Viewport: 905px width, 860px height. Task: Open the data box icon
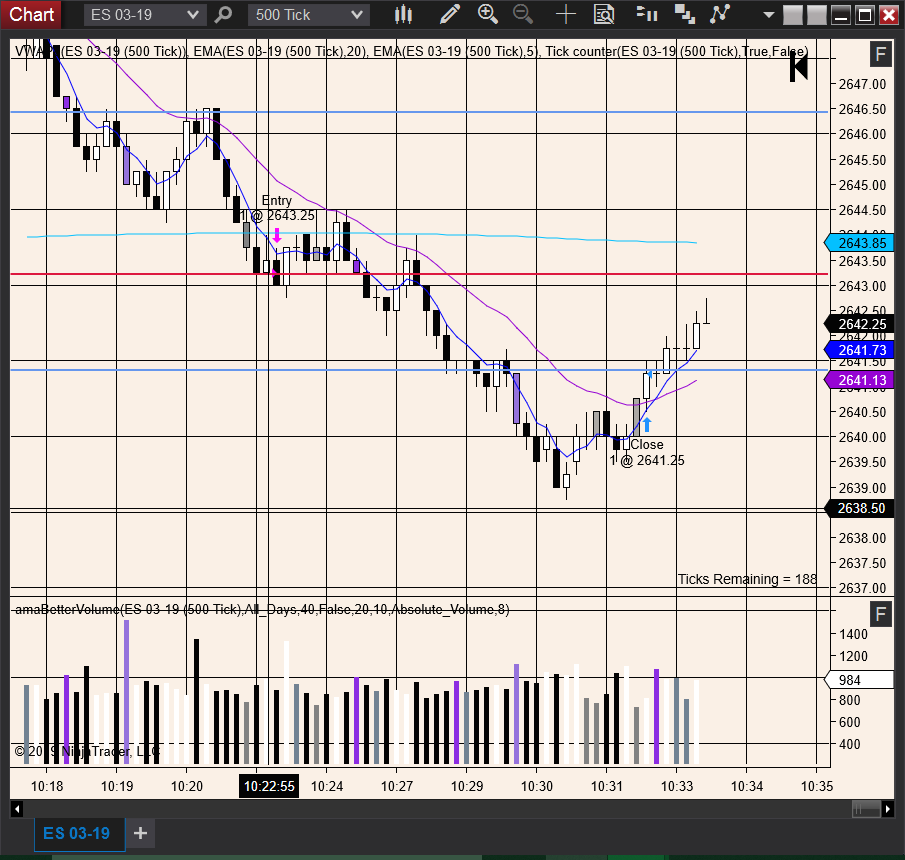pyautogui.click(x=604, y=14)
